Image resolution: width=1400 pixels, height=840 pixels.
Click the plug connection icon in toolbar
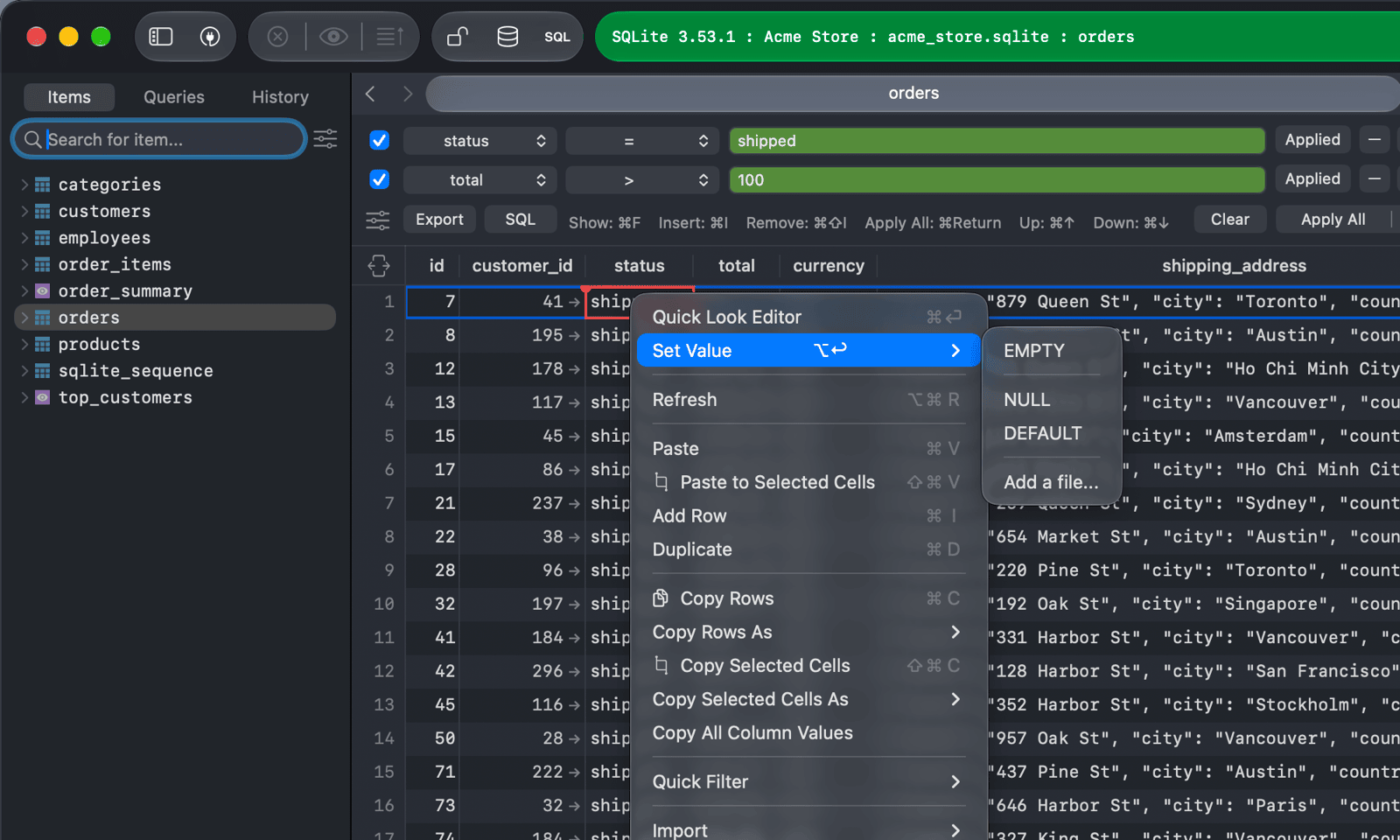210,37
